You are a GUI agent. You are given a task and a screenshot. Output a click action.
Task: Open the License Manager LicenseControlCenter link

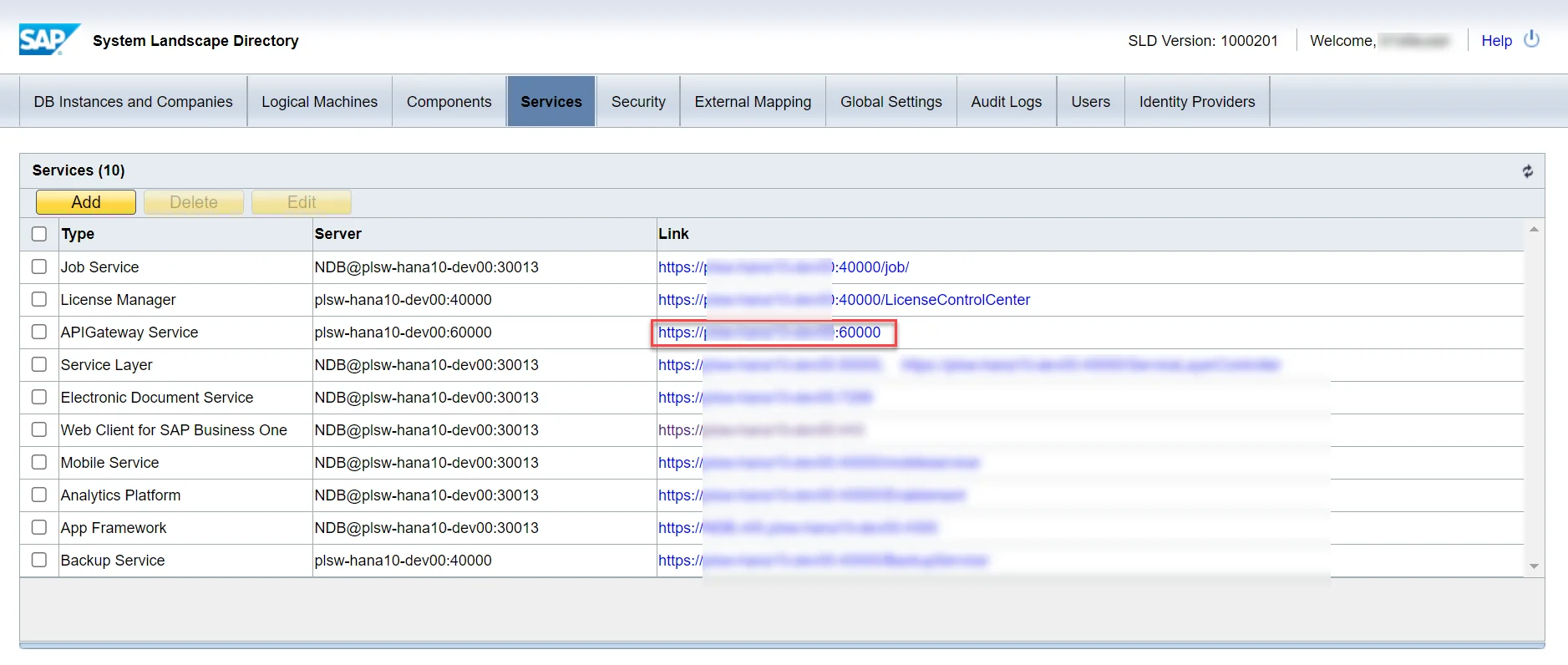[933, 300]
